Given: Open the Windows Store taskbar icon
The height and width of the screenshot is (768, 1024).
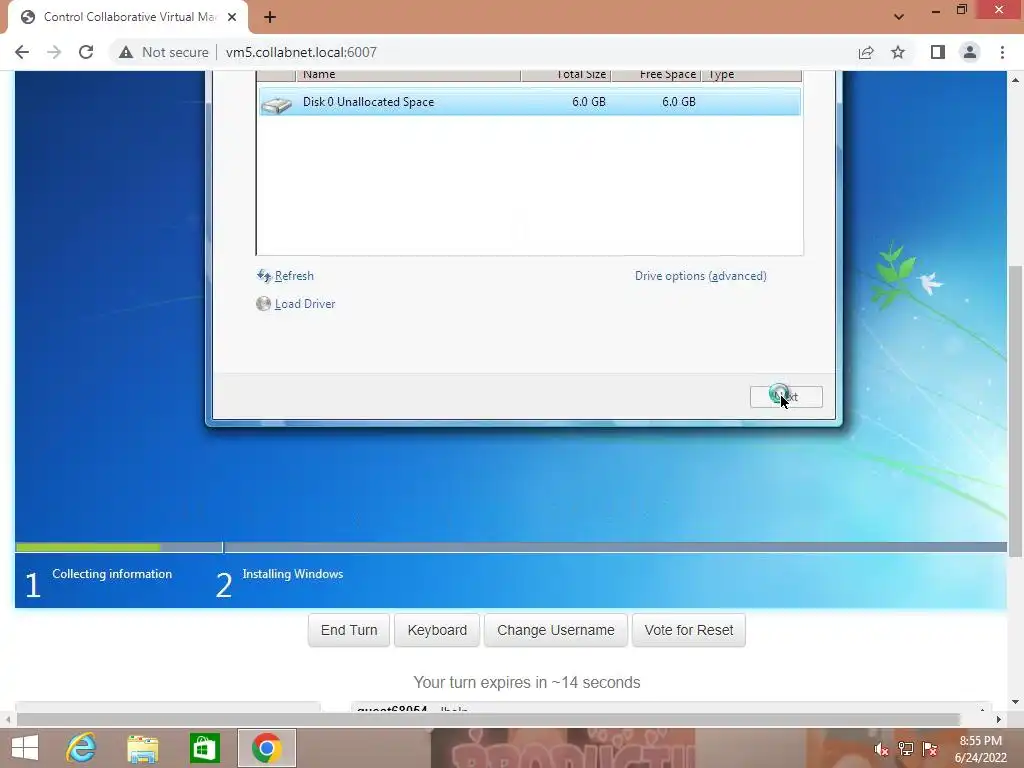Looking at the screenshot, I should [204, 748].
